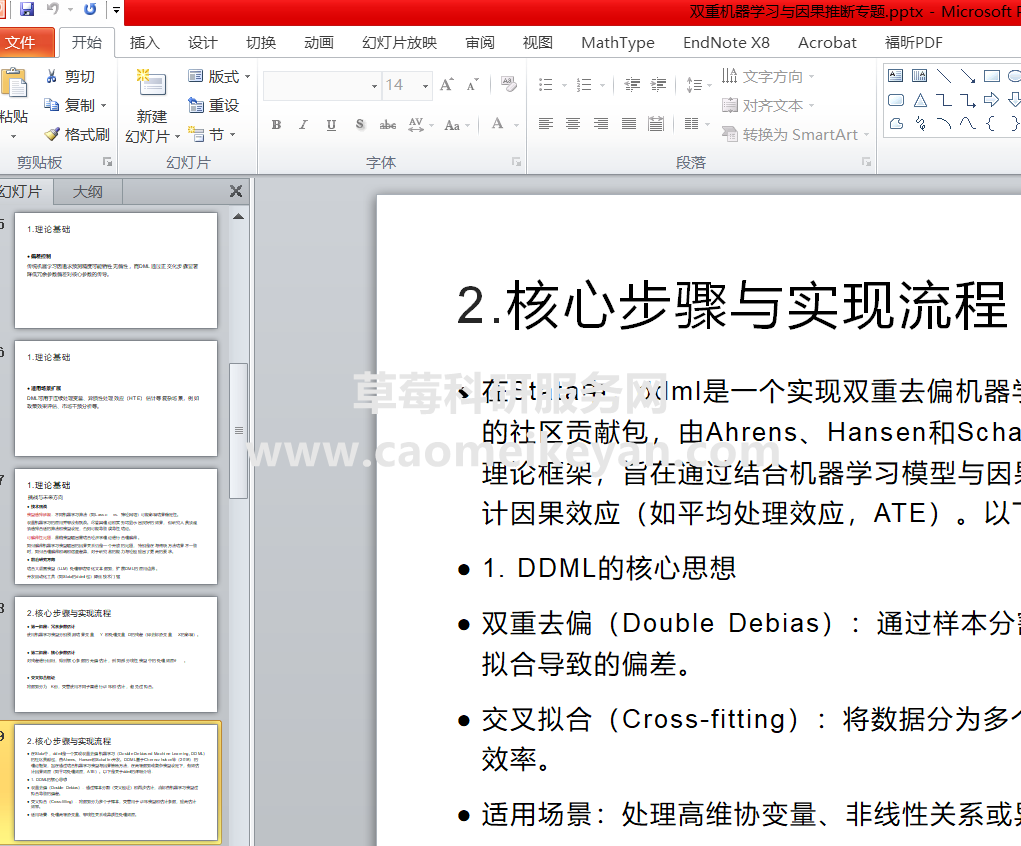1021x846 pixels.
Task: Open the 字体 group dialog launcher
Action: 516,162
